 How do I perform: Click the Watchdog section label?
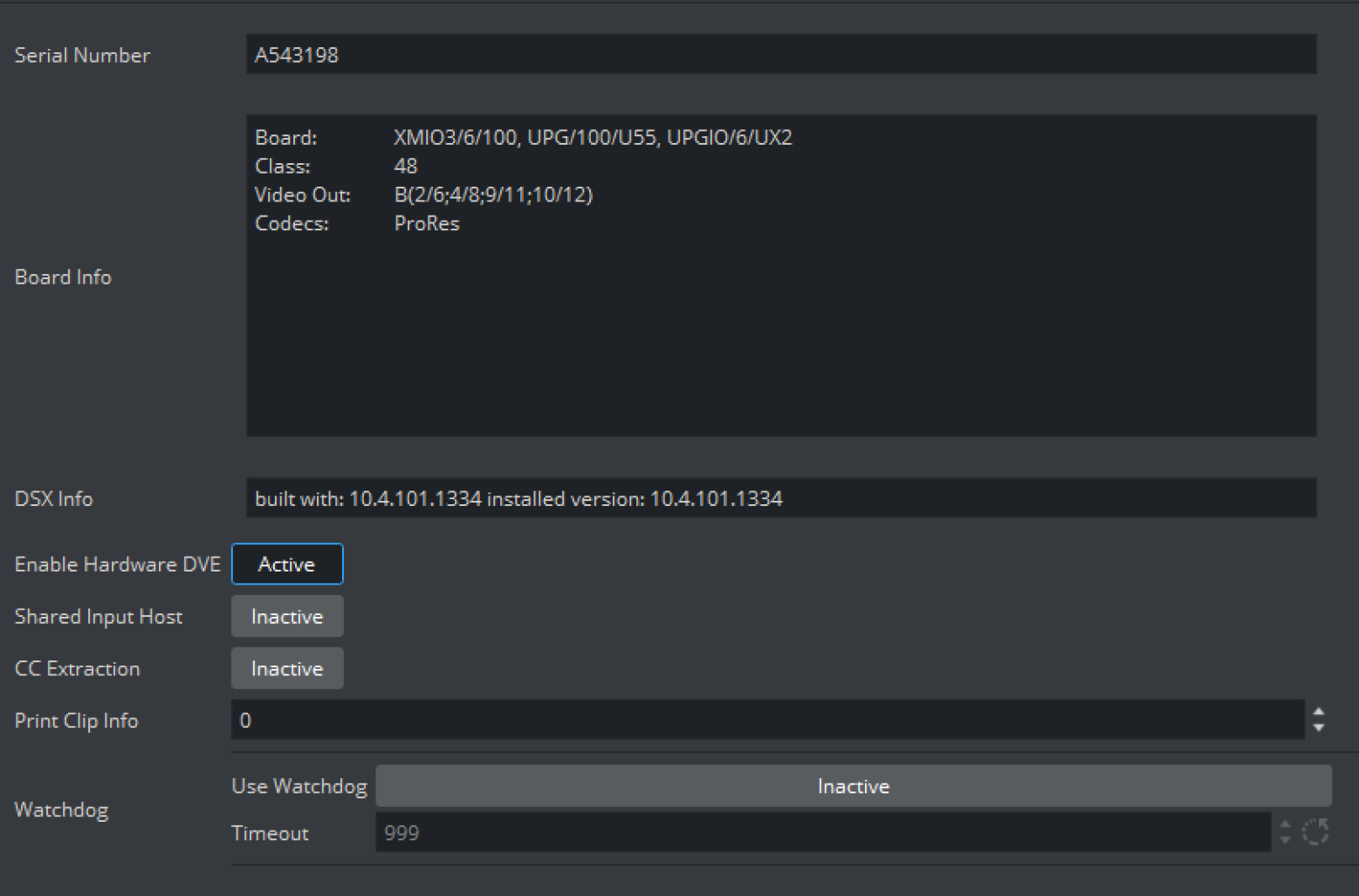[x=62, y=810]
